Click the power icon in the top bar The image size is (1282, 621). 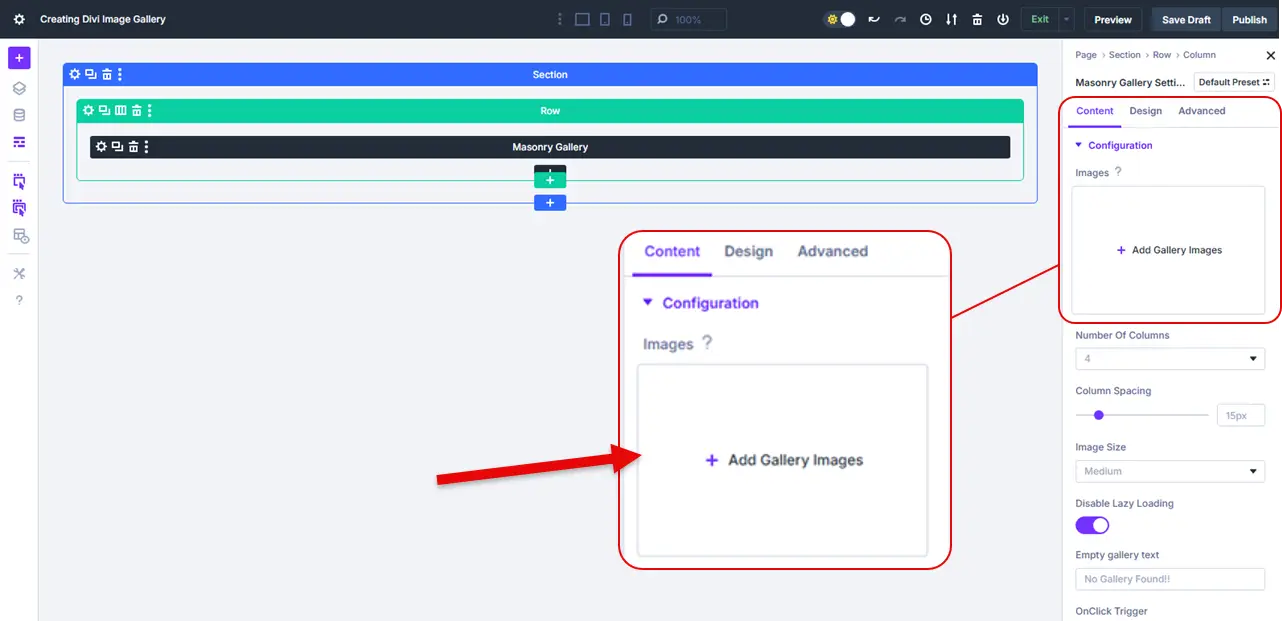point(1003,19)
